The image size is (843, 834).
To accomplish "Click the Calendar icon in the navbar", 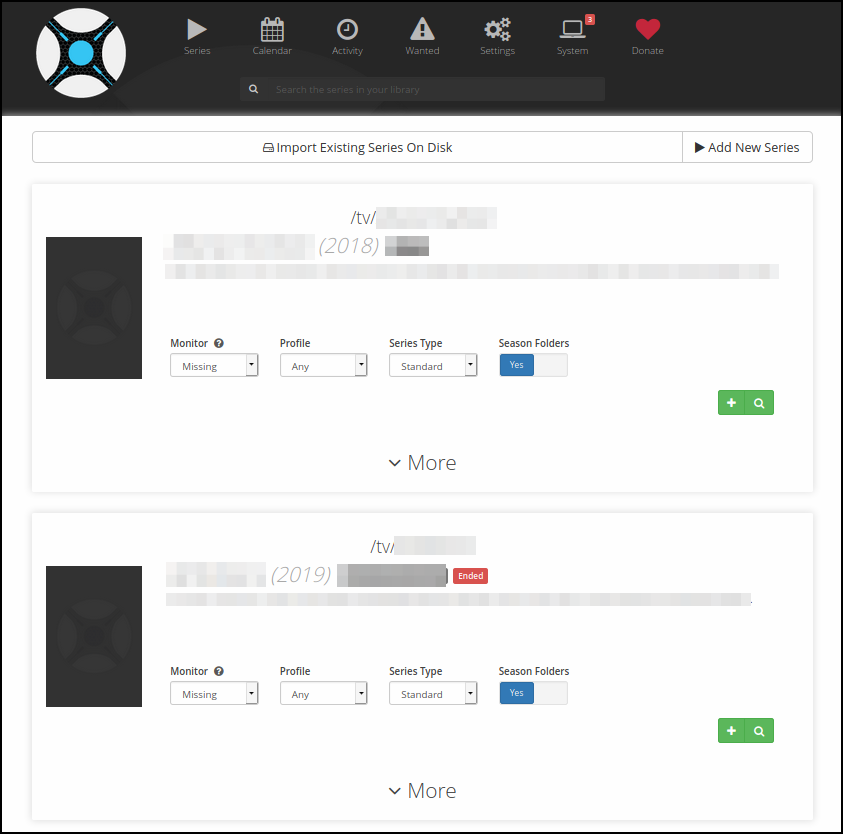I will pos(271,29).
